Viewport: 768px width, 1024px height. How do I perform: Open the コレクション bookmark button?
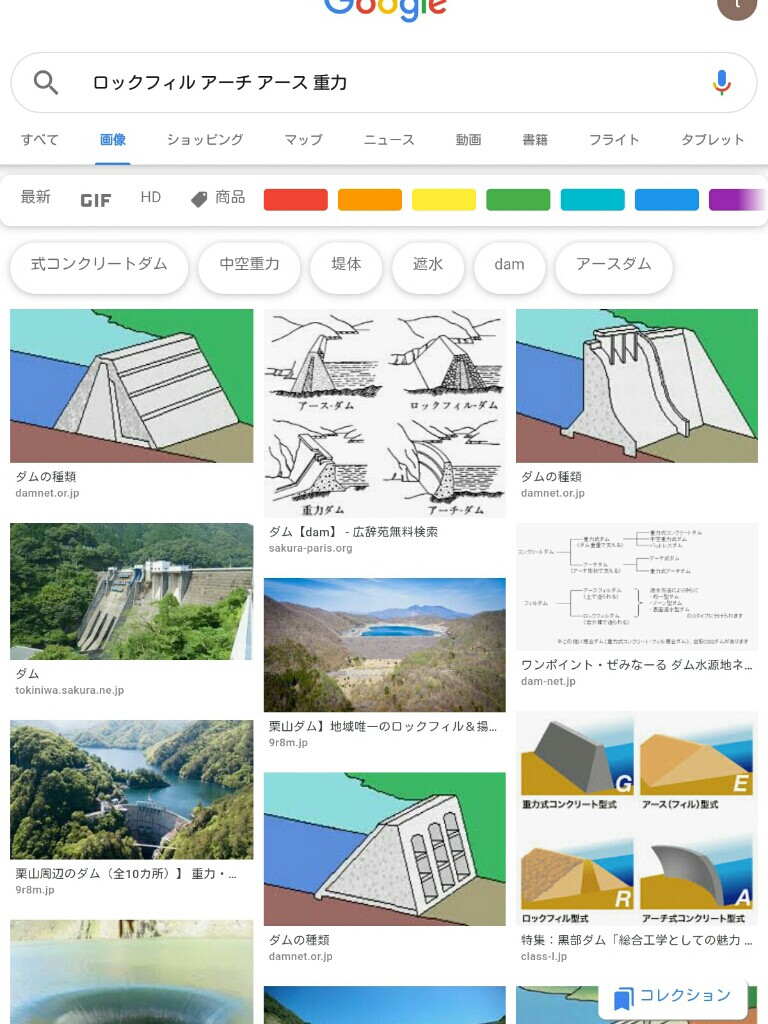[673, 997]
